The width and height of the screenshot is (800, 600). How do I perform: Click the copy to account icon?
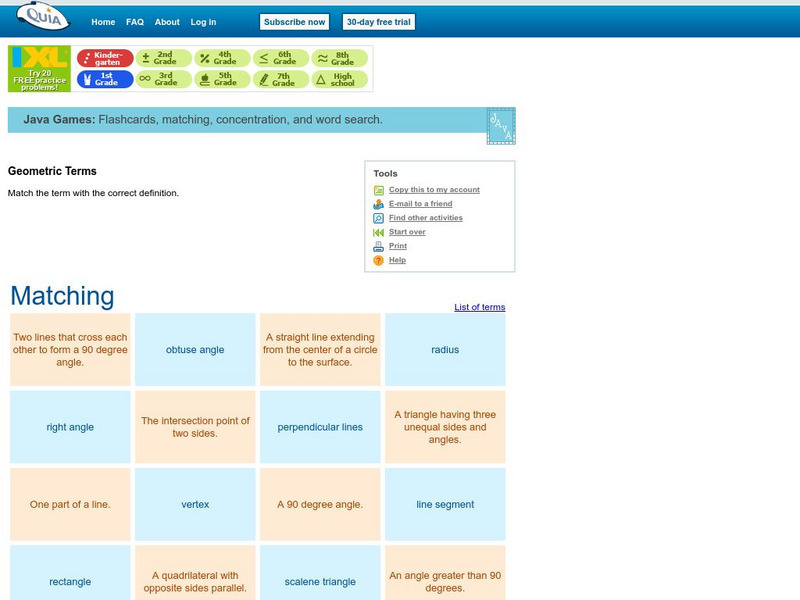pos(379,190)
